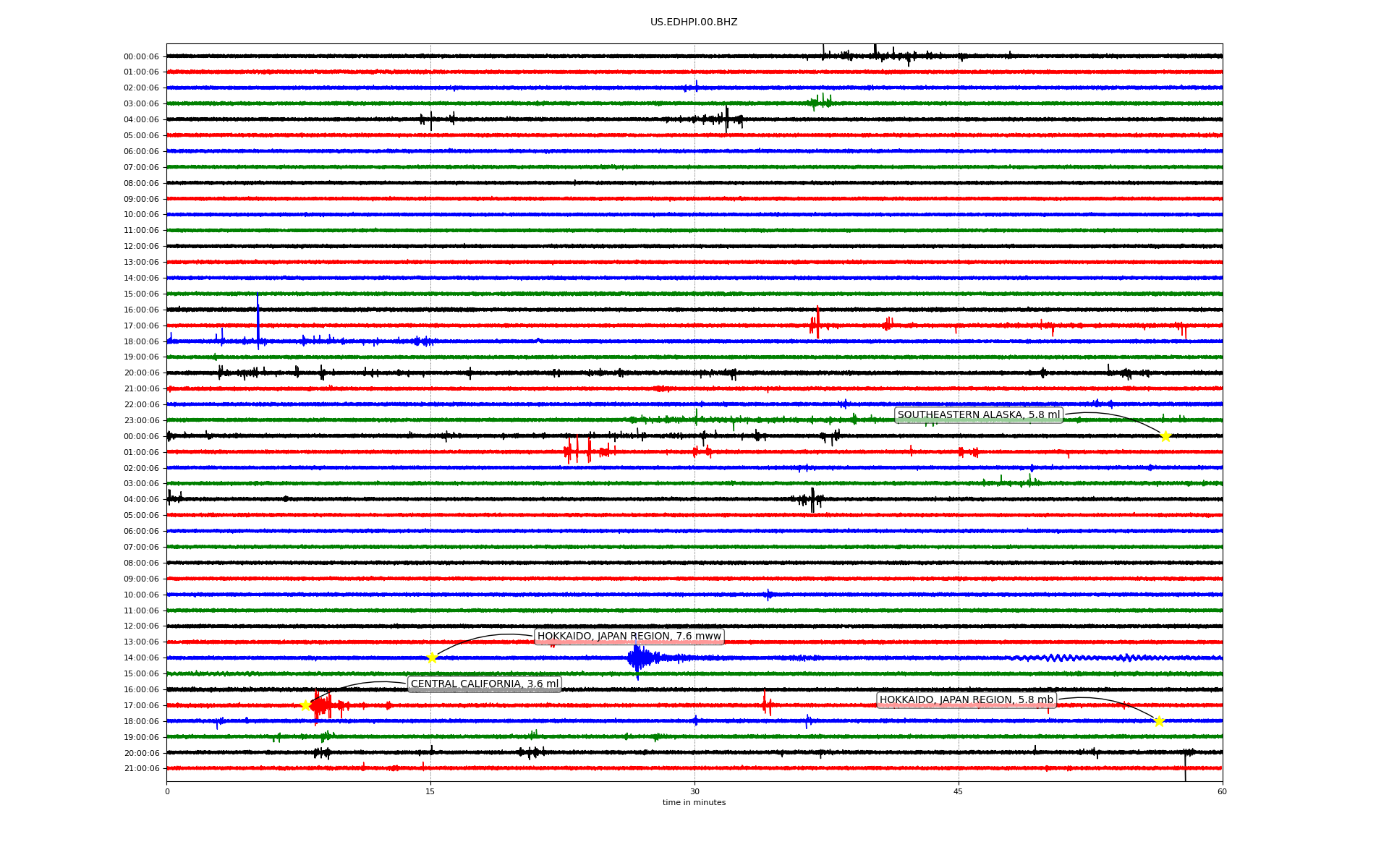This screenshot has height=868, width=1389.
Task: Click the first 14:00:06 time label
Action: pos(141,278)
